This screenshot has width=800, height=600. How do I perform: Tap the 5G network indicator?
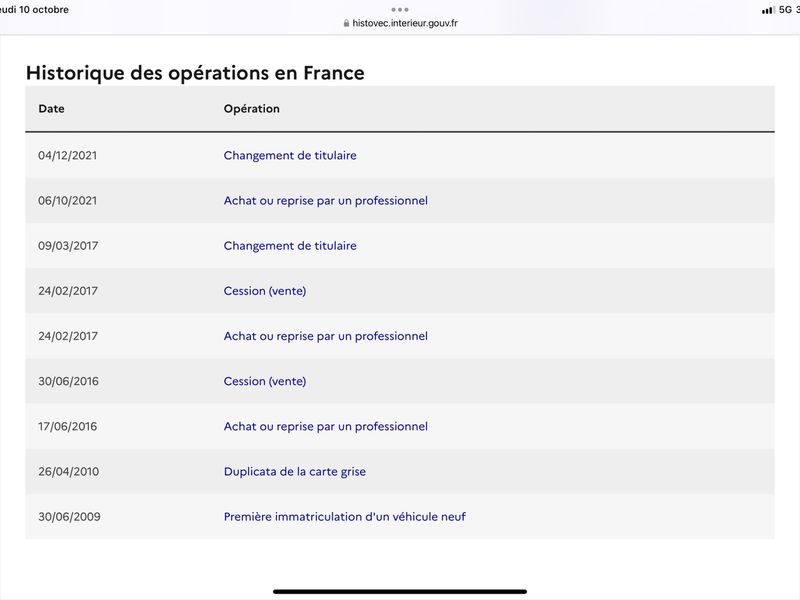785,10
